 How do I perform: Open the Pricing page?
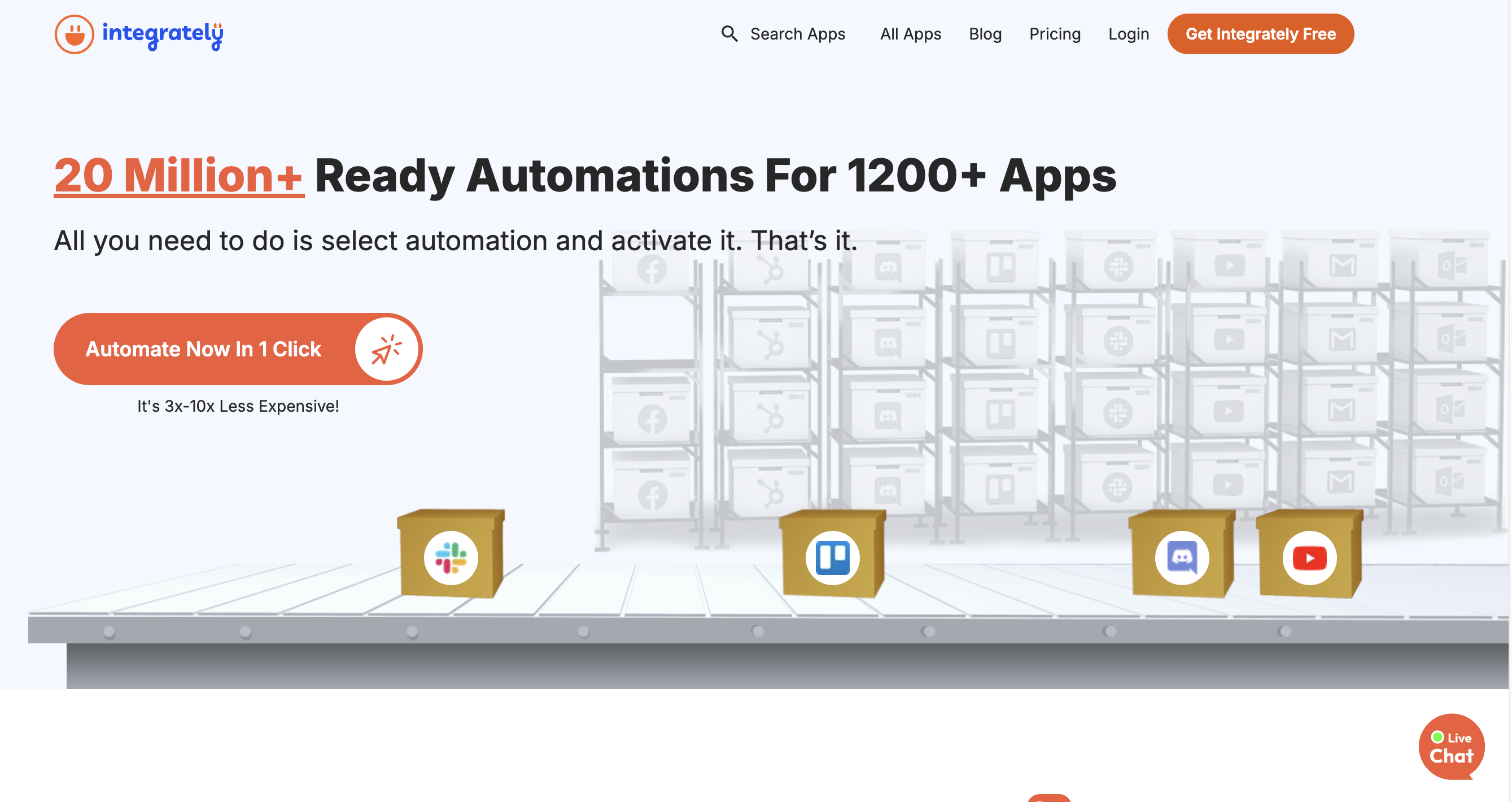tap(1055, 34)
